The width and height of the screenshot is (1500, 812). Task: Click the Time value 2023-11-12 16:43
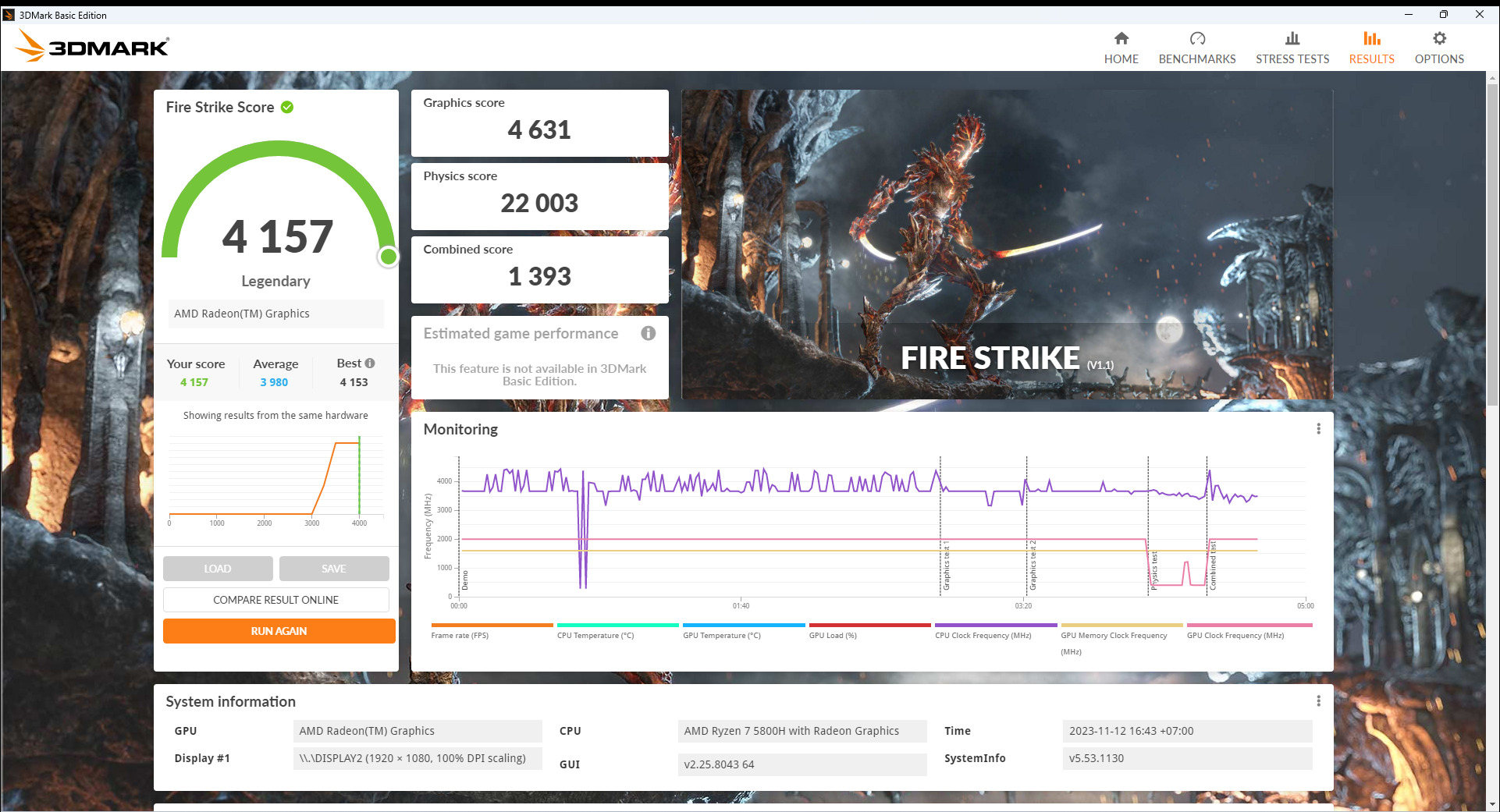click(1187, 731)
